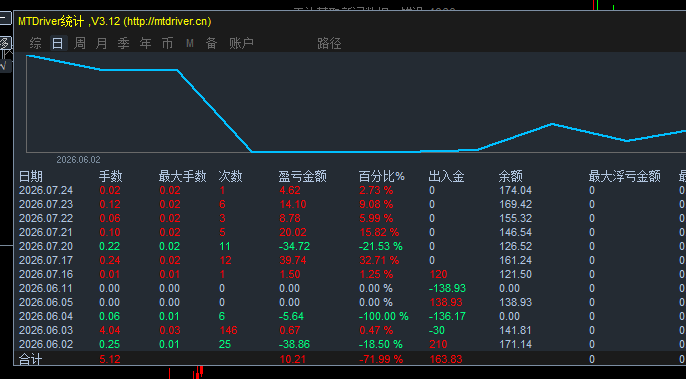This screenshot has width=686, height=379.
Task: Open the 币 symbol tab
Action: (167, 43)
